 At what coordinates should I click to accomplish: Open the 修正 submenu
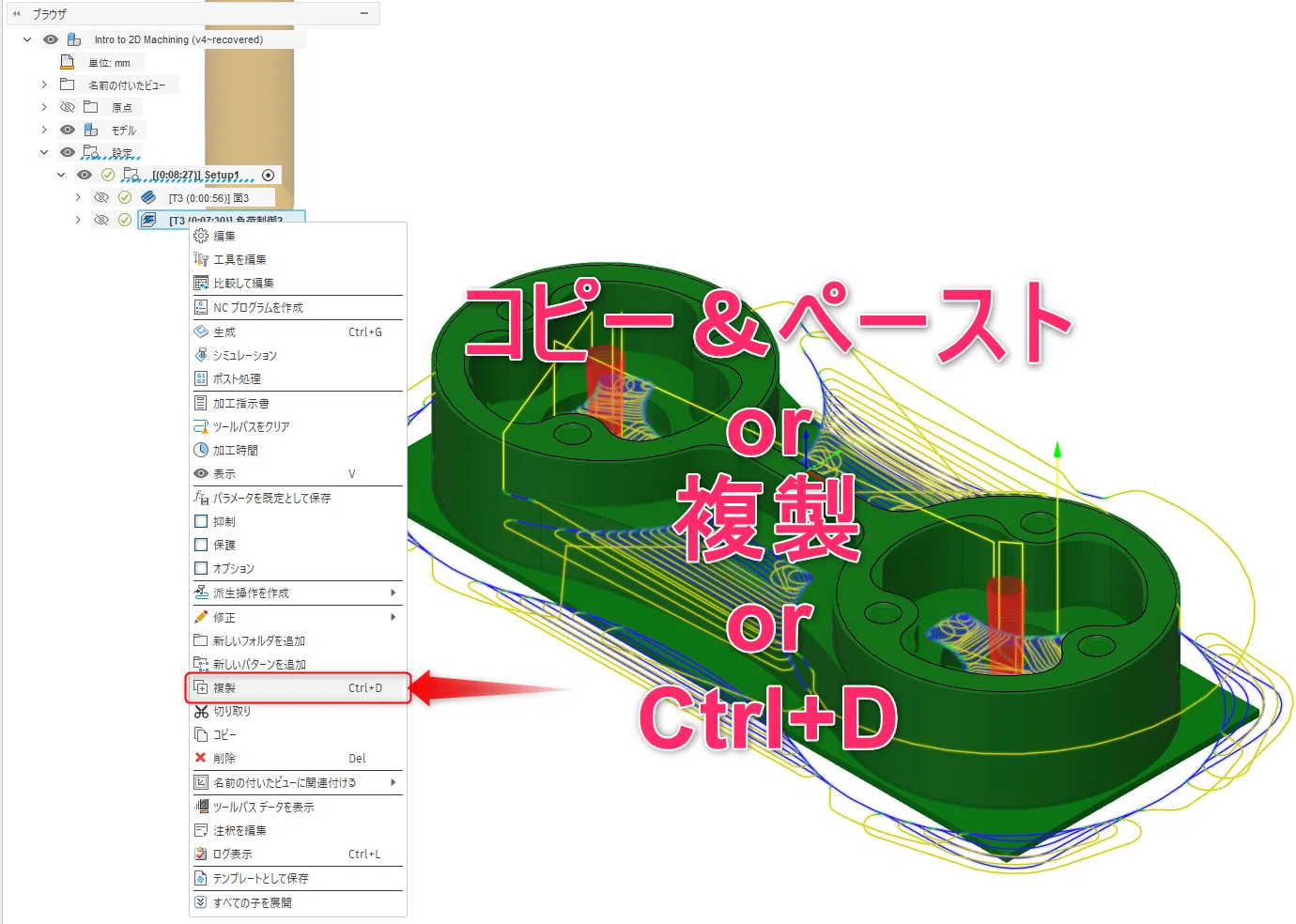pyautogui.click(x=298, y=617)
